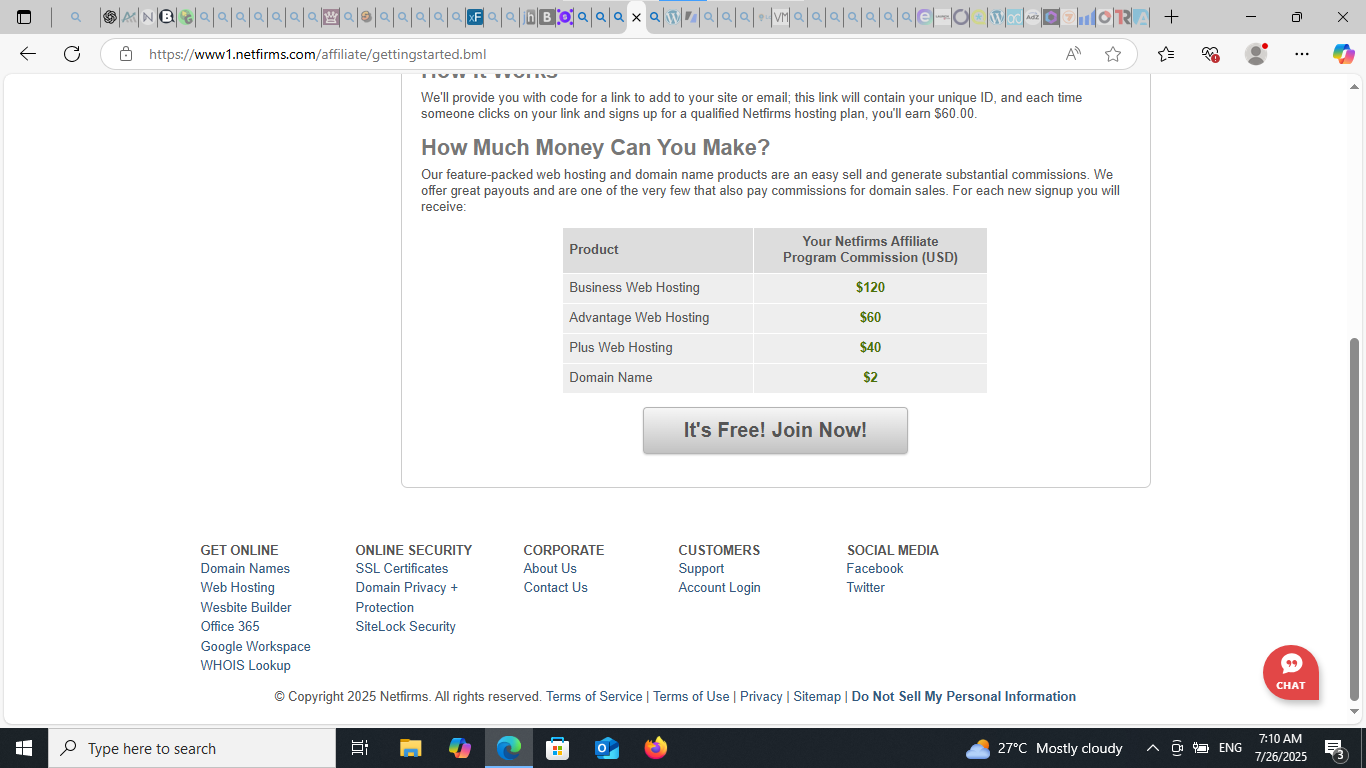This screenshot has width=1366, height=768.
Task: Open Edge Settings and more menu
Action: (1301, 54)
